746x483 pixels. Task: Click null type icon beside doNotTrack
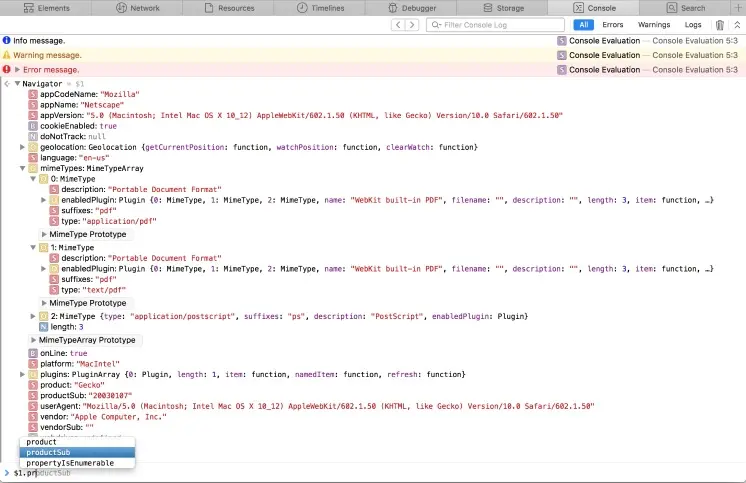[x=33, y=137]
